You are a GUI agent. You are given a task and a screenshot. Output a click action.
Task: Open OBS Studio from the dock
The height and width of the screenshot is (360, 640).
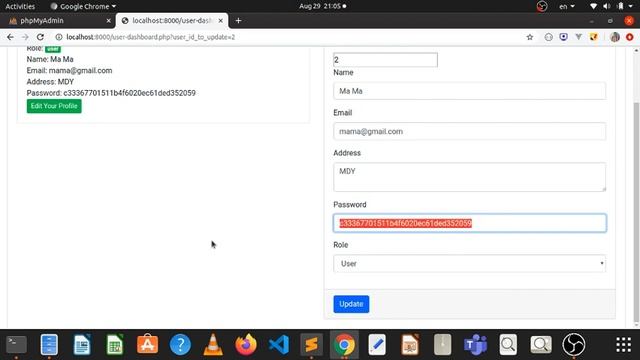tap(574, 345)
